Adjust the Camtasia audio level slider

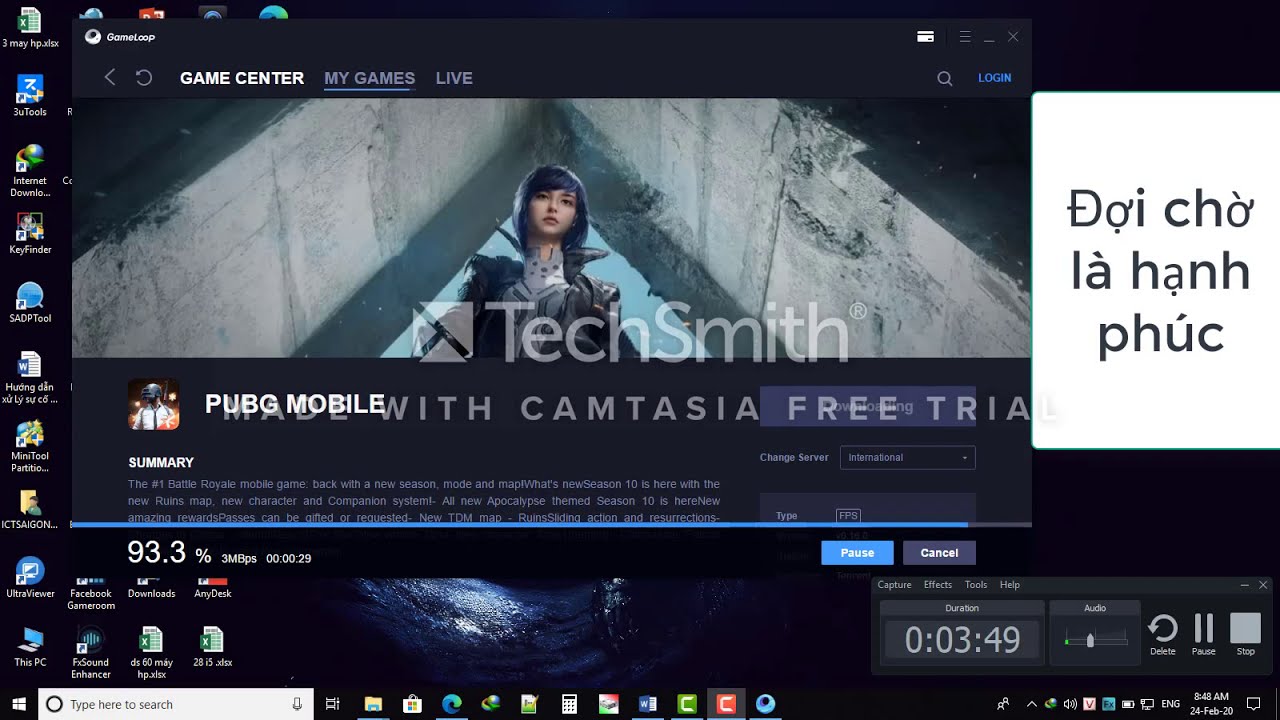click(x=1090, y=640)
